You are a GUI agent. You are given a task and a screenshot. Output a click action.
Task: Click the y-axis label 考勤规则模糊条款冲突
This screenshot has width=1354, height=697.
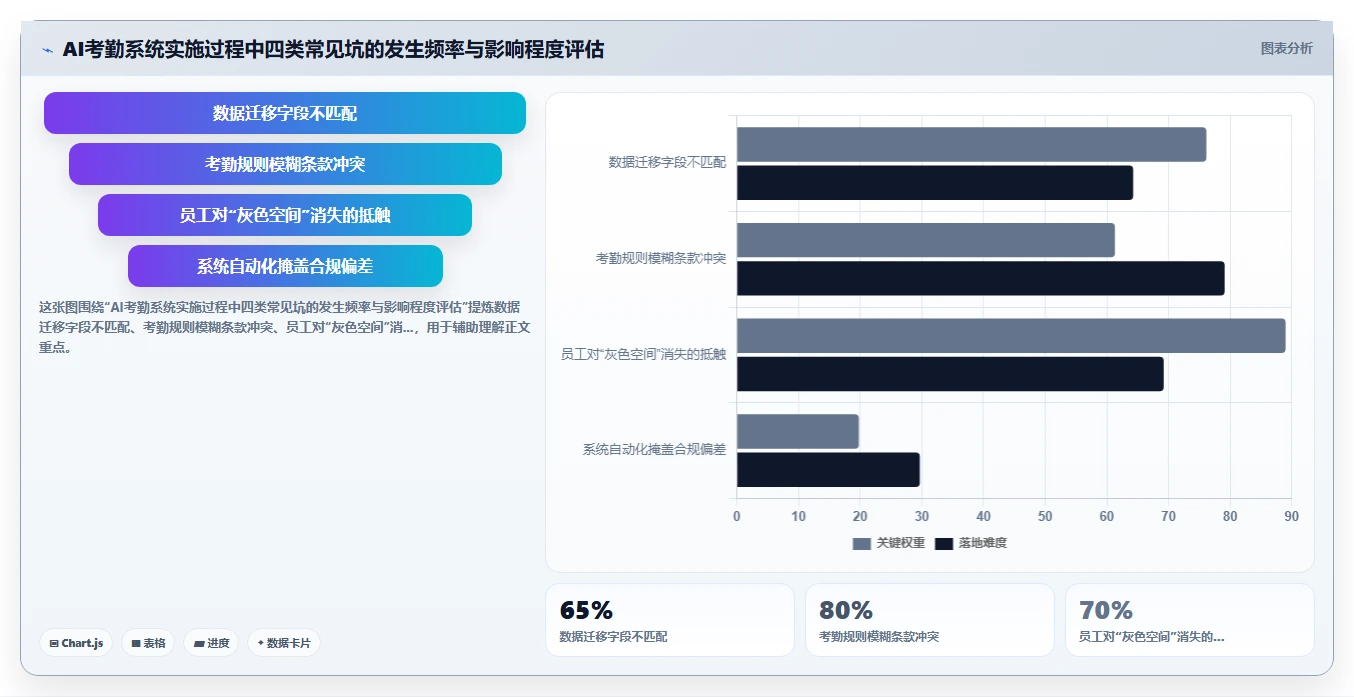point(661,258)
